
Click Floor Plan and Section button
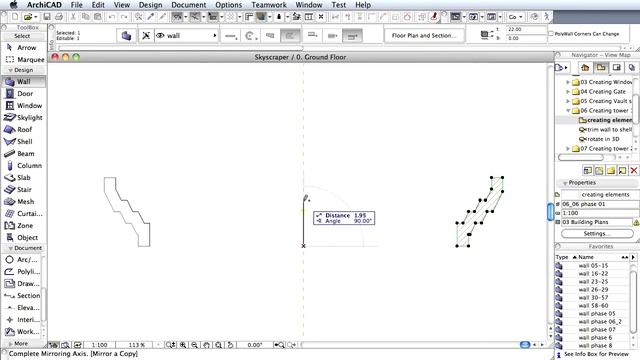[x=424, y=36]
